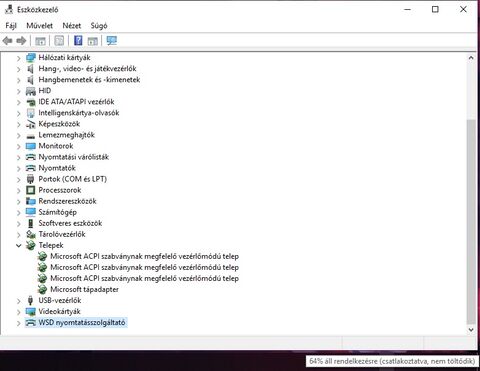Expand the USB-vezérlők node
The image size is (480, 371).
[x=19, y=301]
